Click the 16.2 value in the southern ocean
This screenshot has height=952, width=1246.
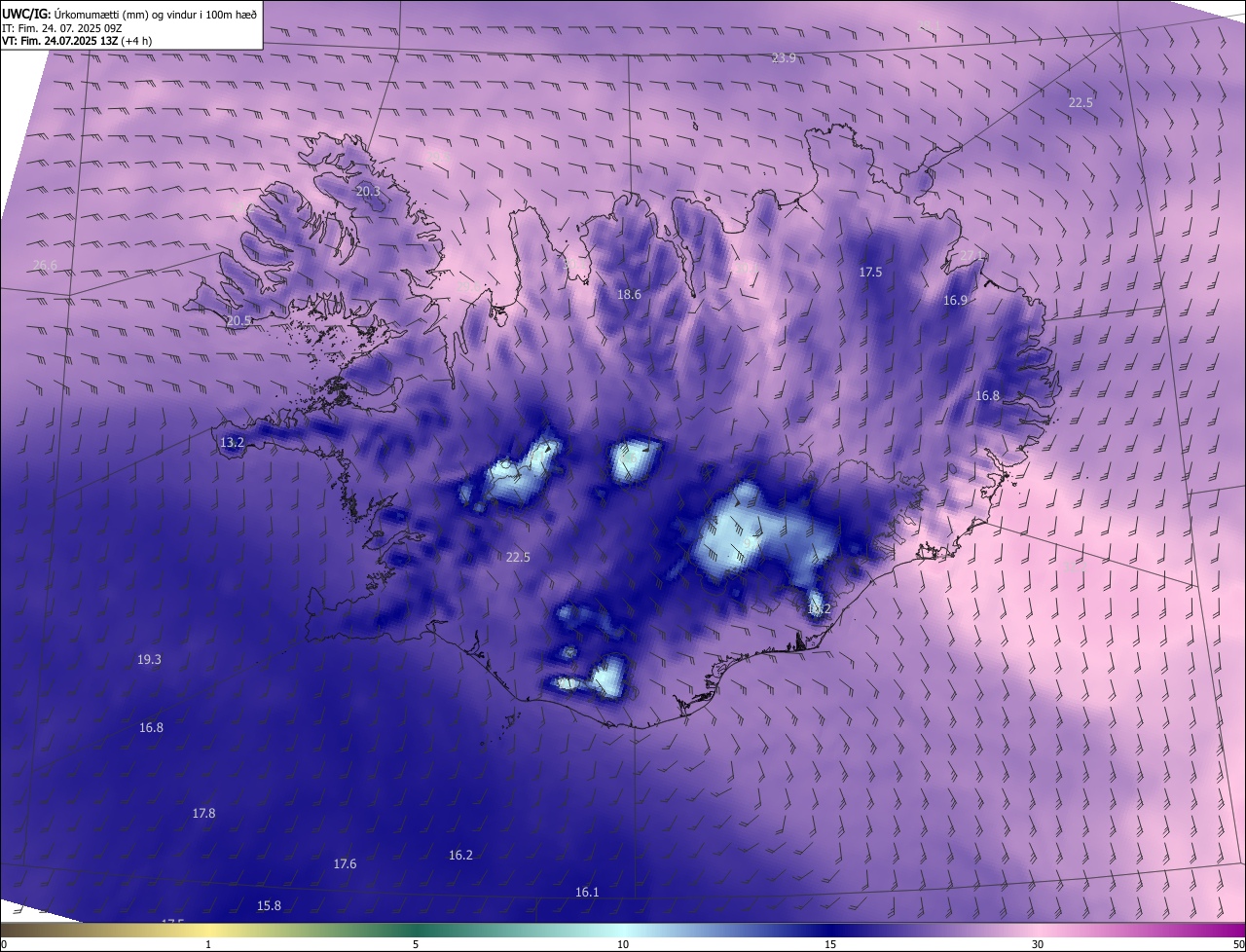coord(460,856)
